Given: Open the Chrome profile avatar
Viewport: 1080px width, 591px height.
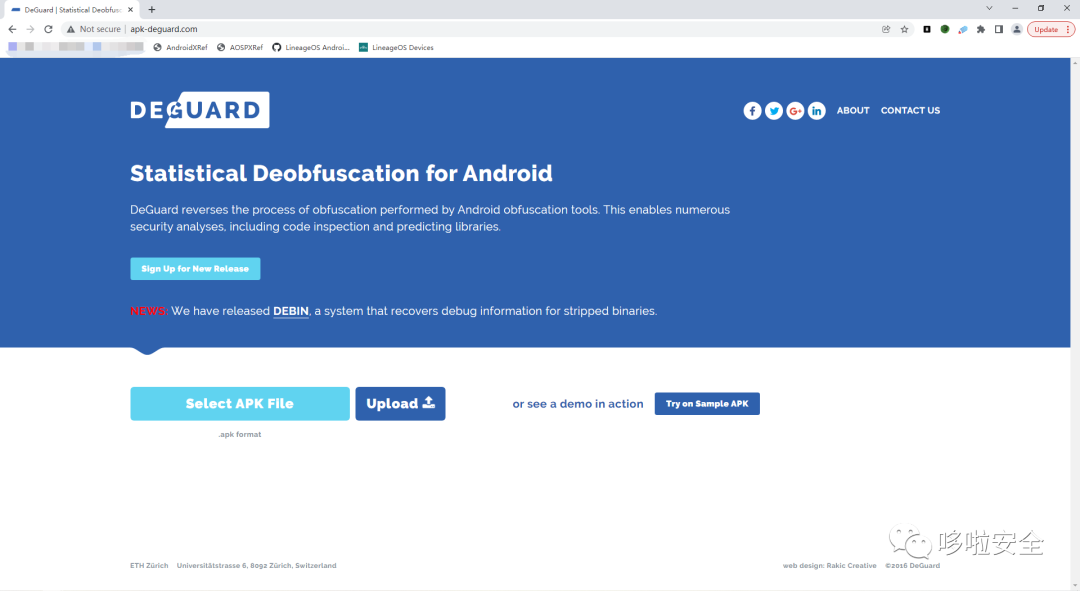Looking at the screenshot, I should (1017, 29).
